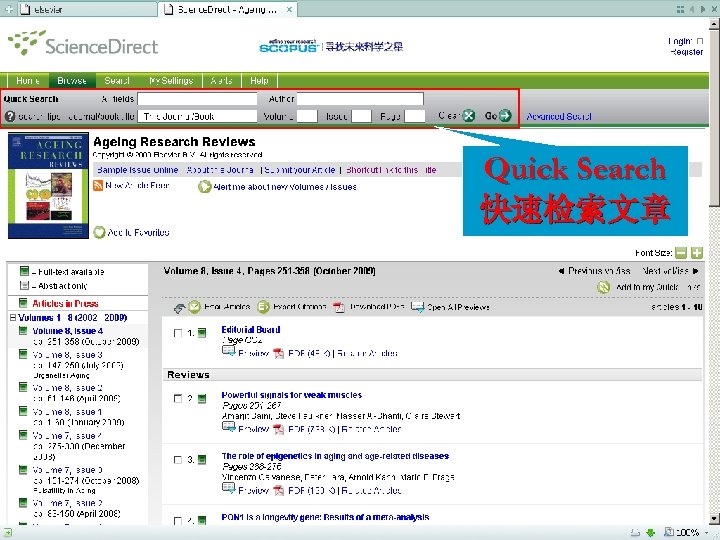Increase font size with plus icon
720x540 pixels.
pos(697,253)
